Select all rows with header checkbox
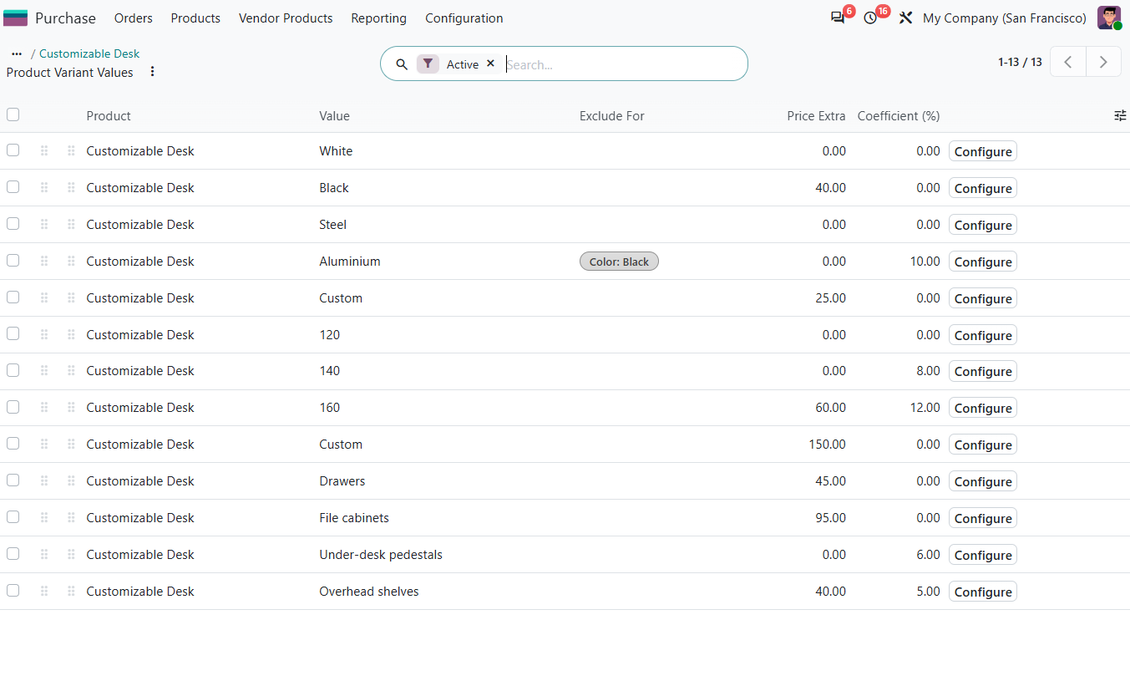Viewport: 1130px width, 686px height. [13, 115]
